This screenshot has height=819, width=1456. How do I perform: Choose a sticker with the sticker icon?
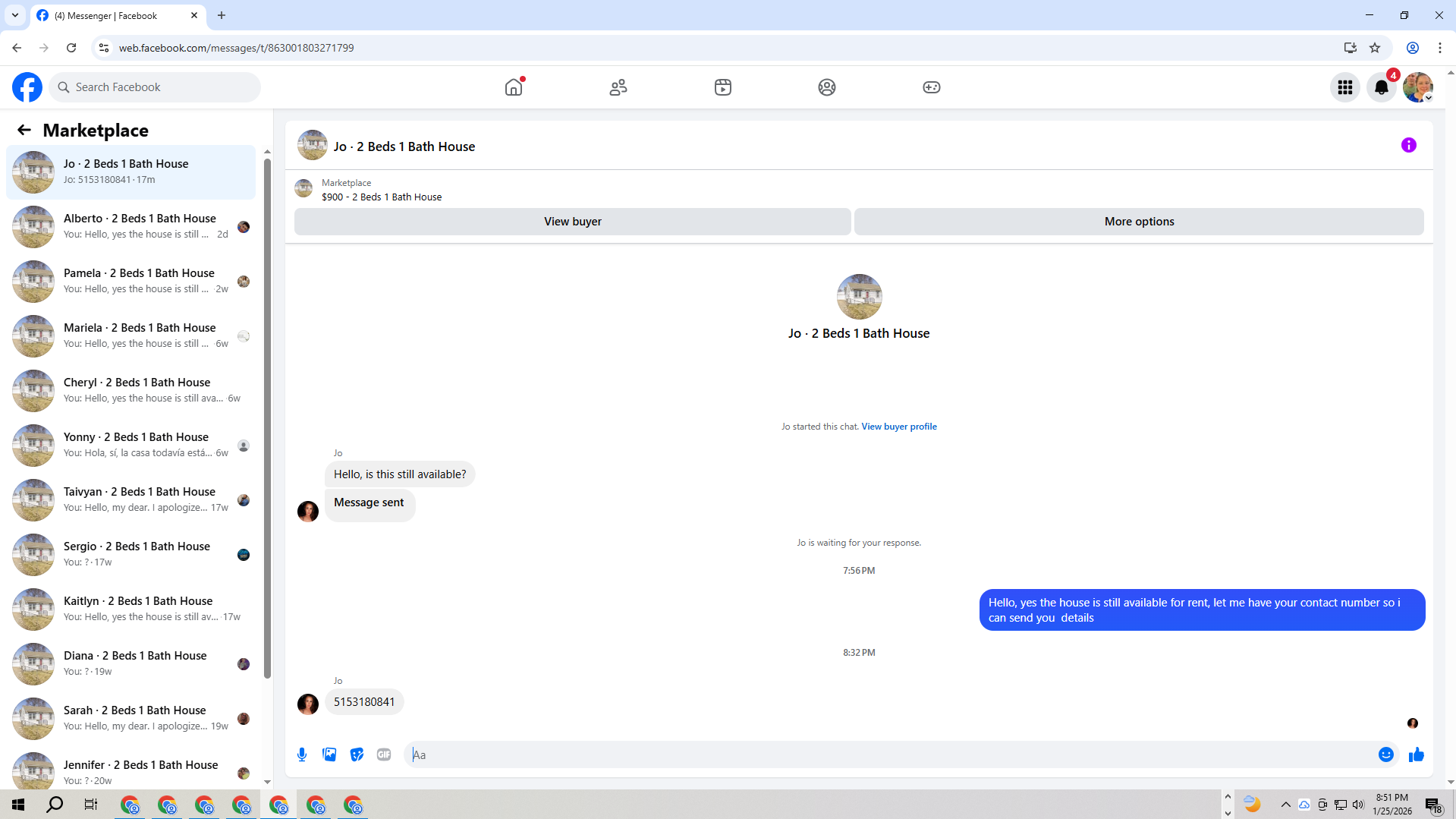[x=357, y=754]
